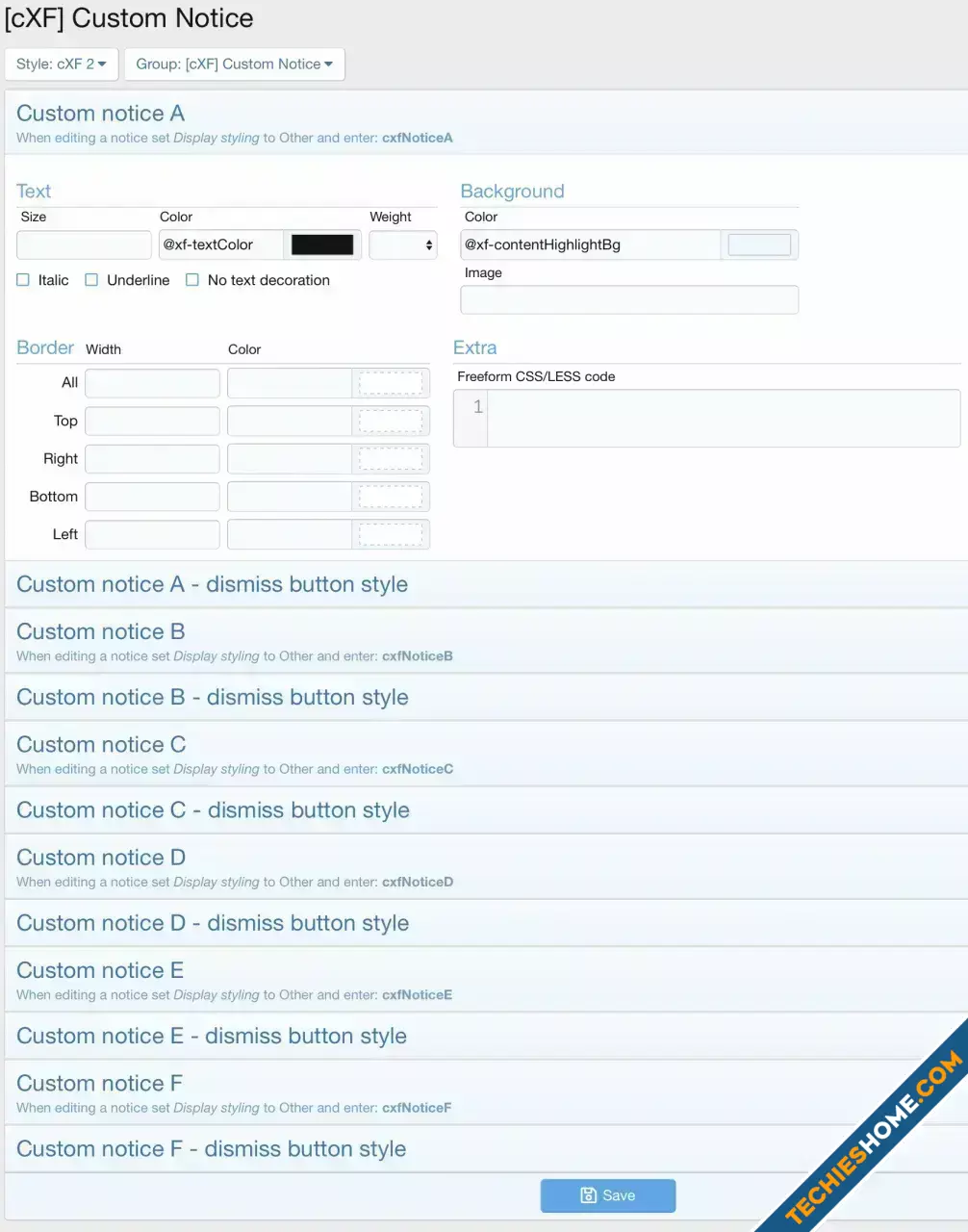
Task: Expand Custom notice B - dismiss button style
Action: 486,697
